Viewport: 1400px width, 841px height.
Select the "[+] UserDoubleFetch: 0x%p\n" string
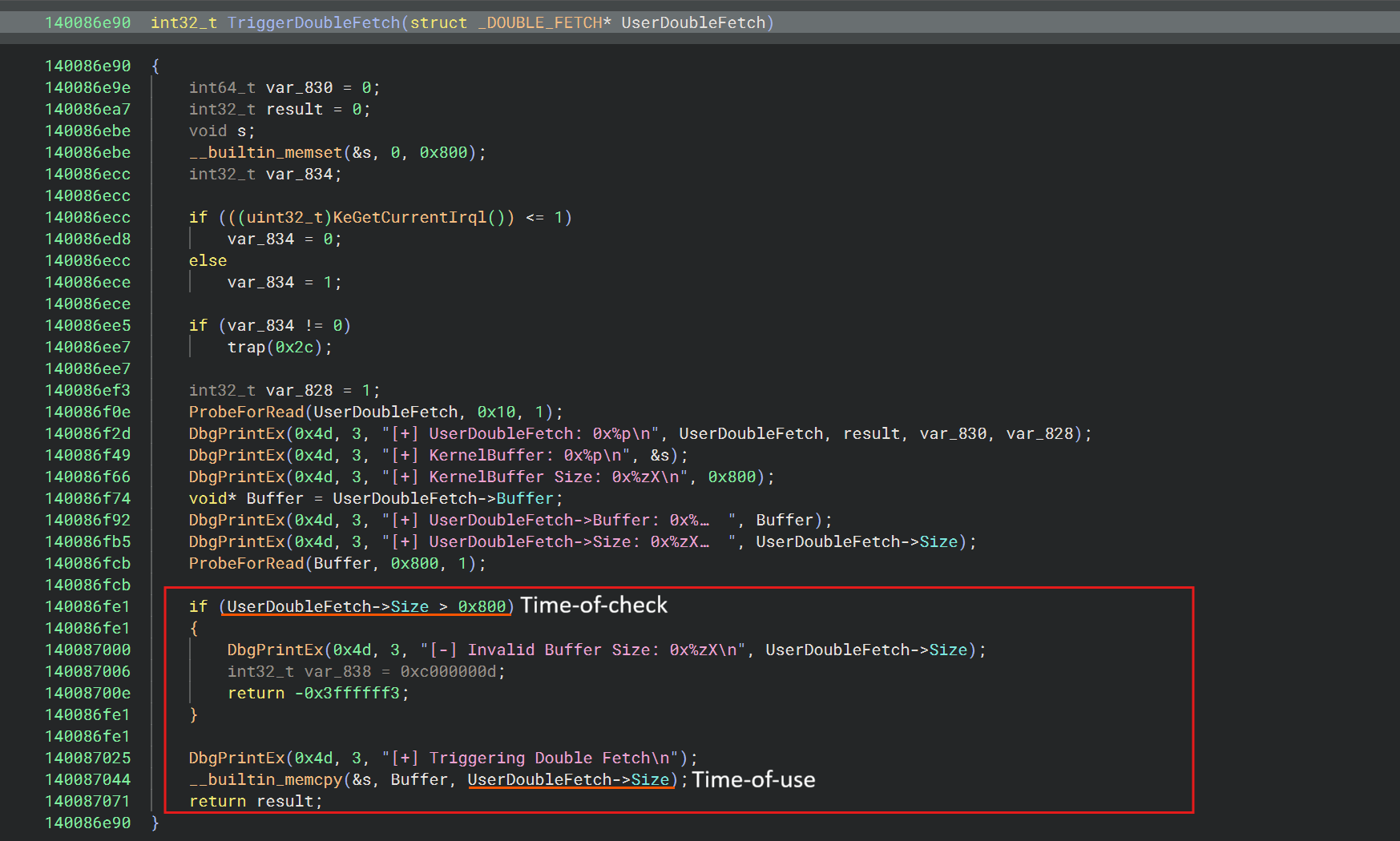(x=520, y=433)
